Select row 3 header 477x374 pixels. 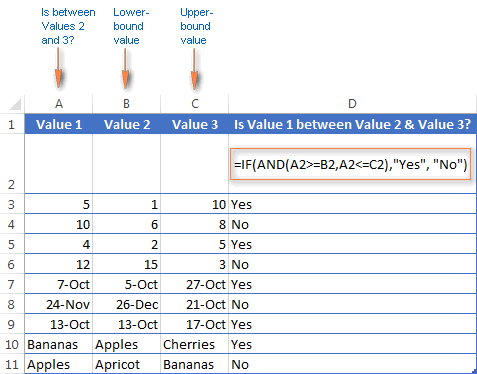pos(12,204)
